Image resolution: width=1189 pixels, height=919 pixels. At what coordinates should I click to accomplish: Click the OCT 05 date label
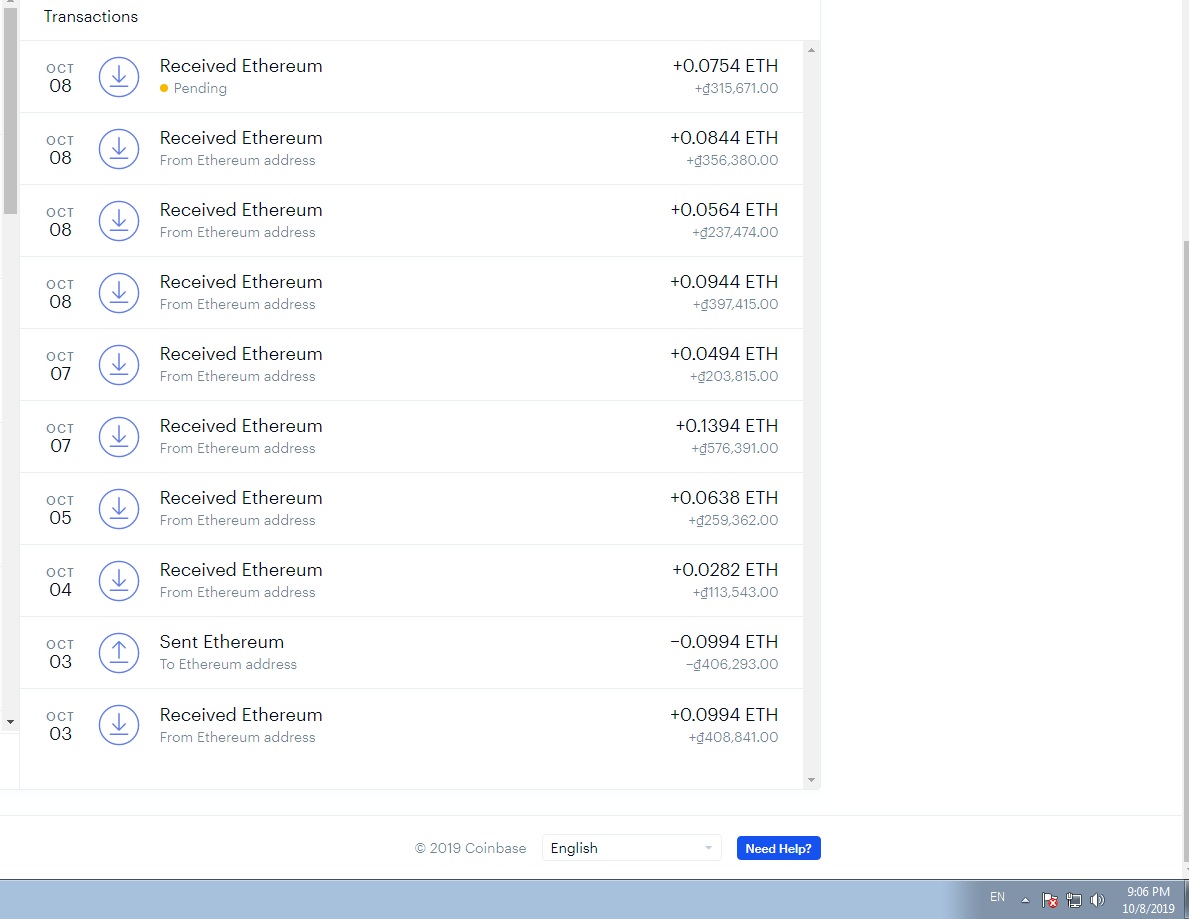tap(60, 510)
